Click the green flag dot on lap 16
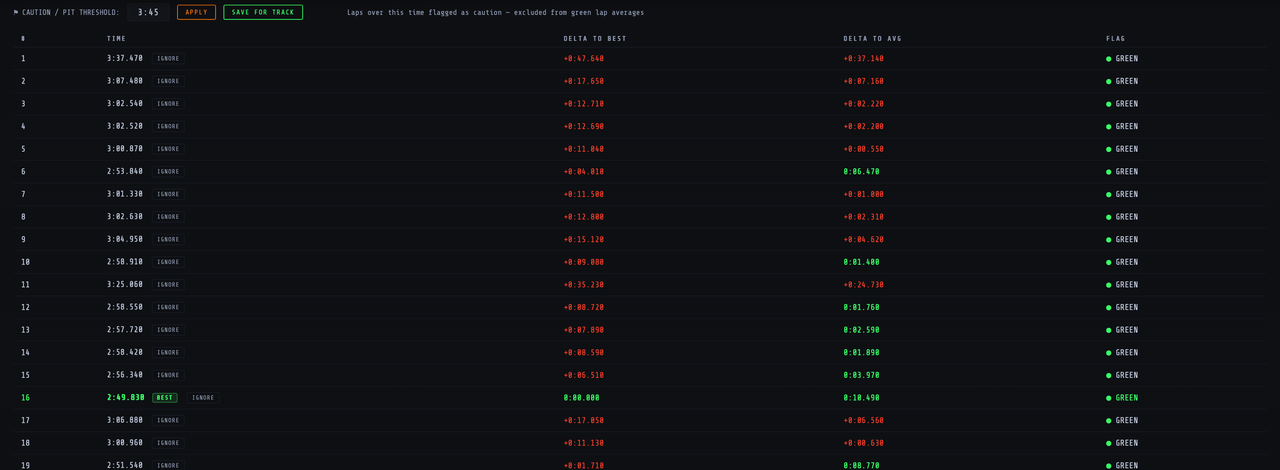The image size is (1280, 470). 1109,398
